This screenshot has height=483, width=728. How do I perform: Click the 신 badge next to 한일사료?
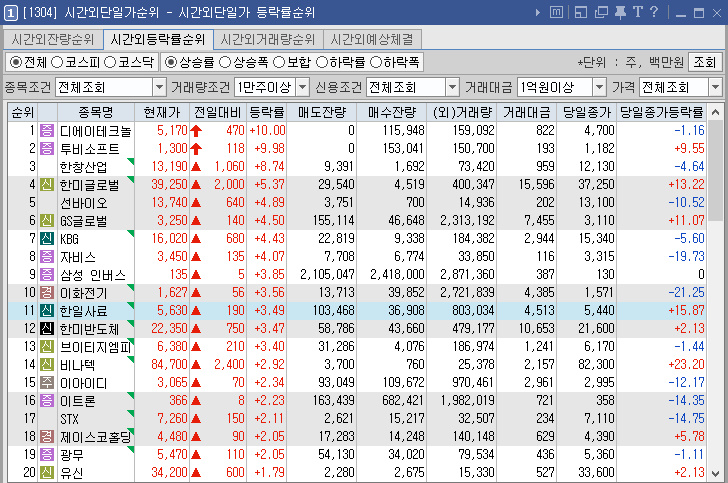coord(46,311)
